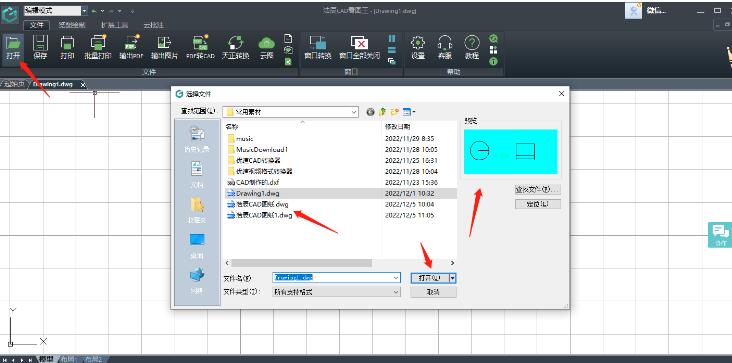732x363 pixels.
Task: Click the create new folder icon in dialog
Action: click(395, 112)
